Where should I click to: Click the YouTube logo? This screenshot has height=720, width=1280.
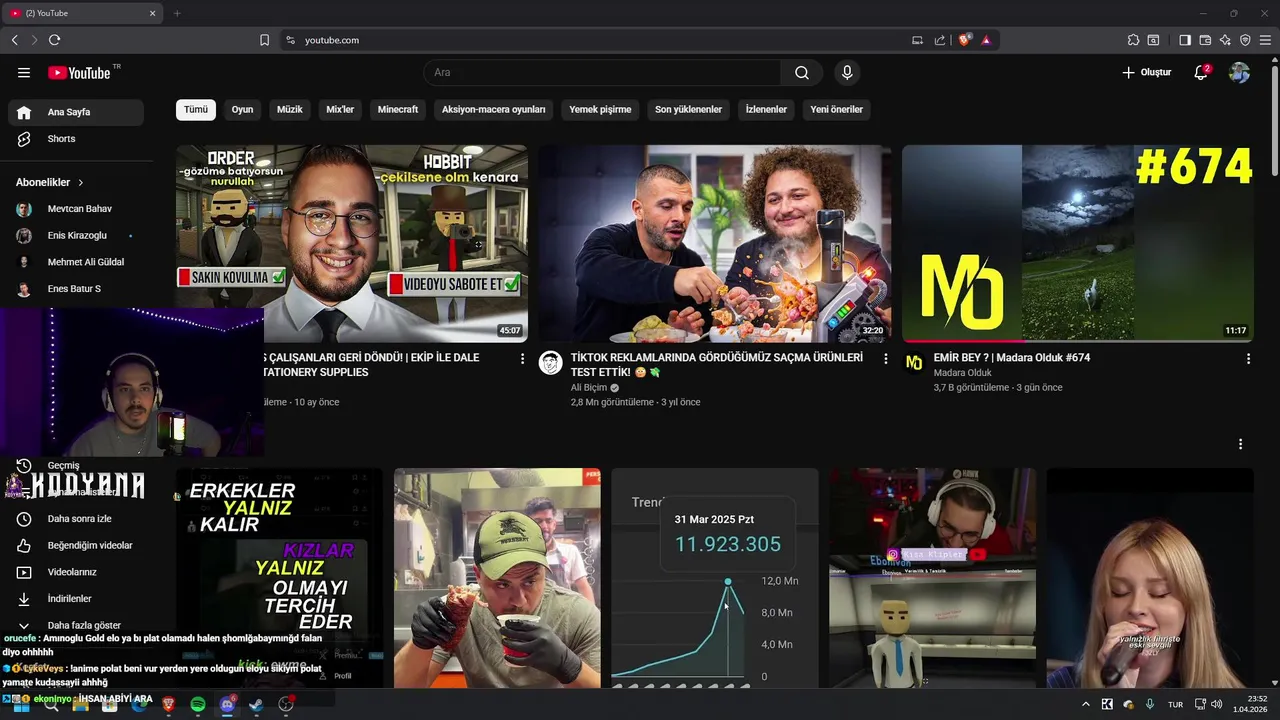click(80, 73)
